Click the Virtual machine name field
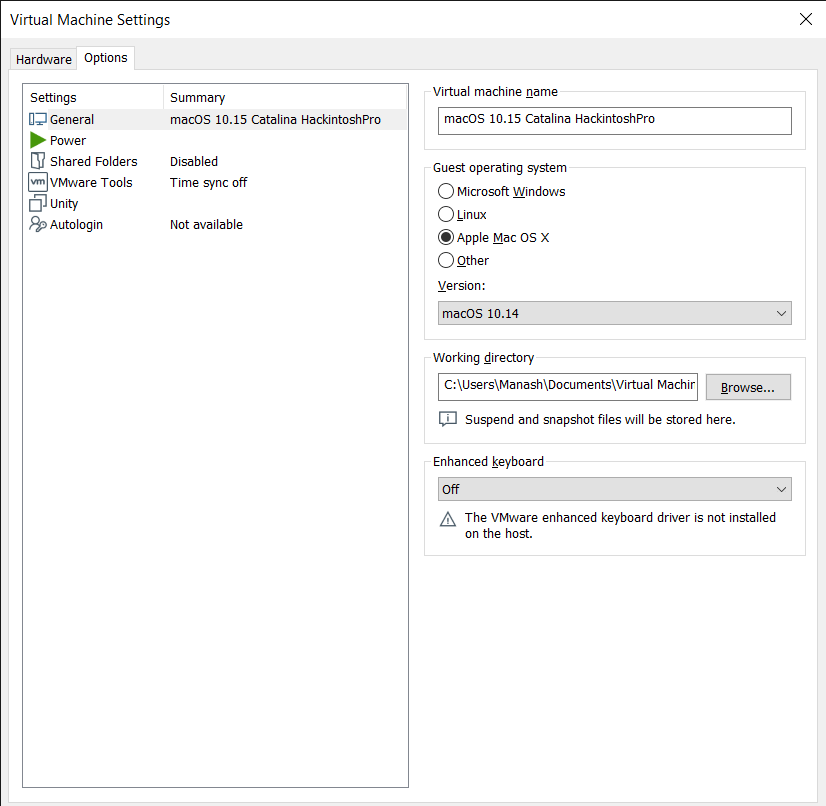The height and width of the screenshot is (806, 826). [614, 121]
